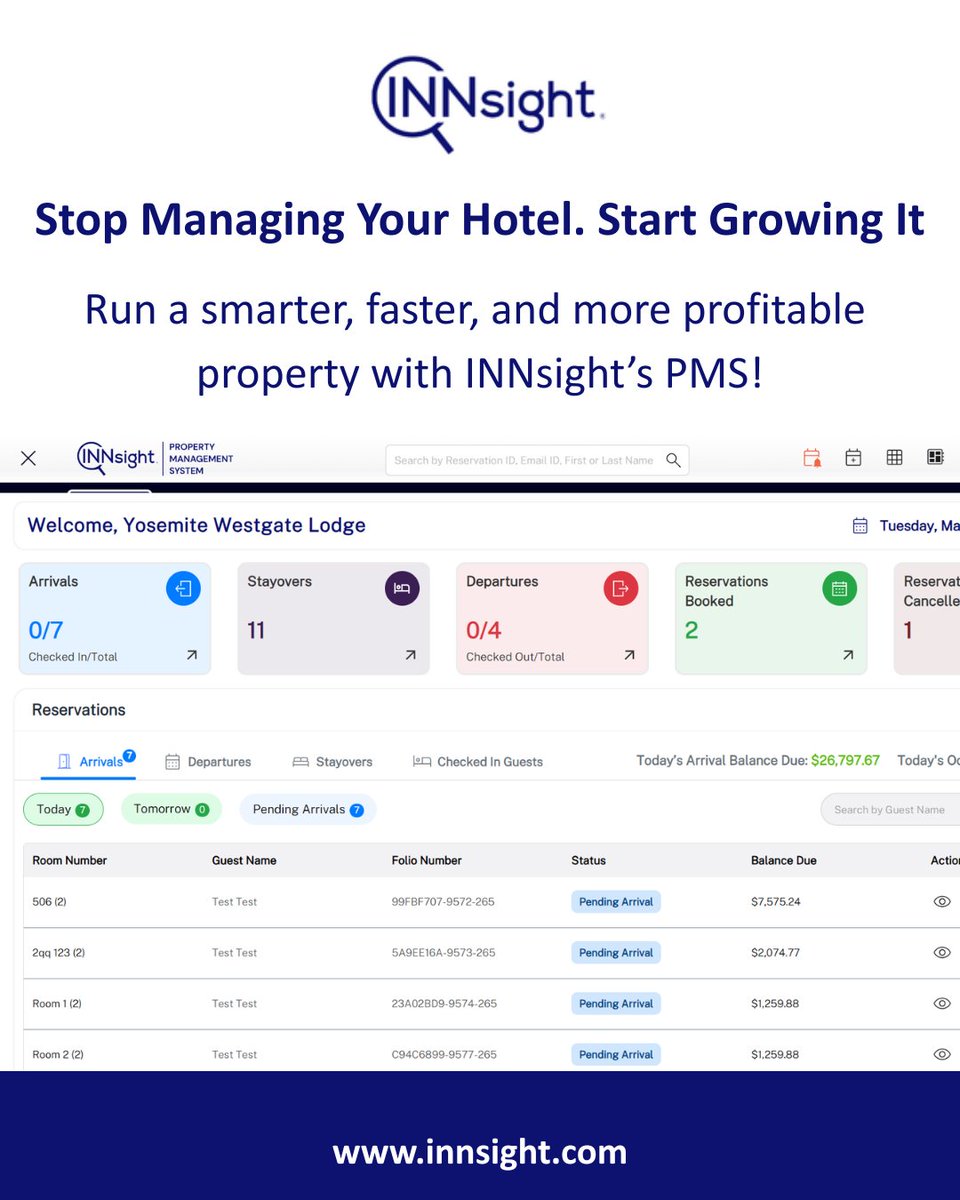The height and width of the screenshot is (1200, 960).
Task: Click the red Departures check-out icon
Action: point(621,588)
